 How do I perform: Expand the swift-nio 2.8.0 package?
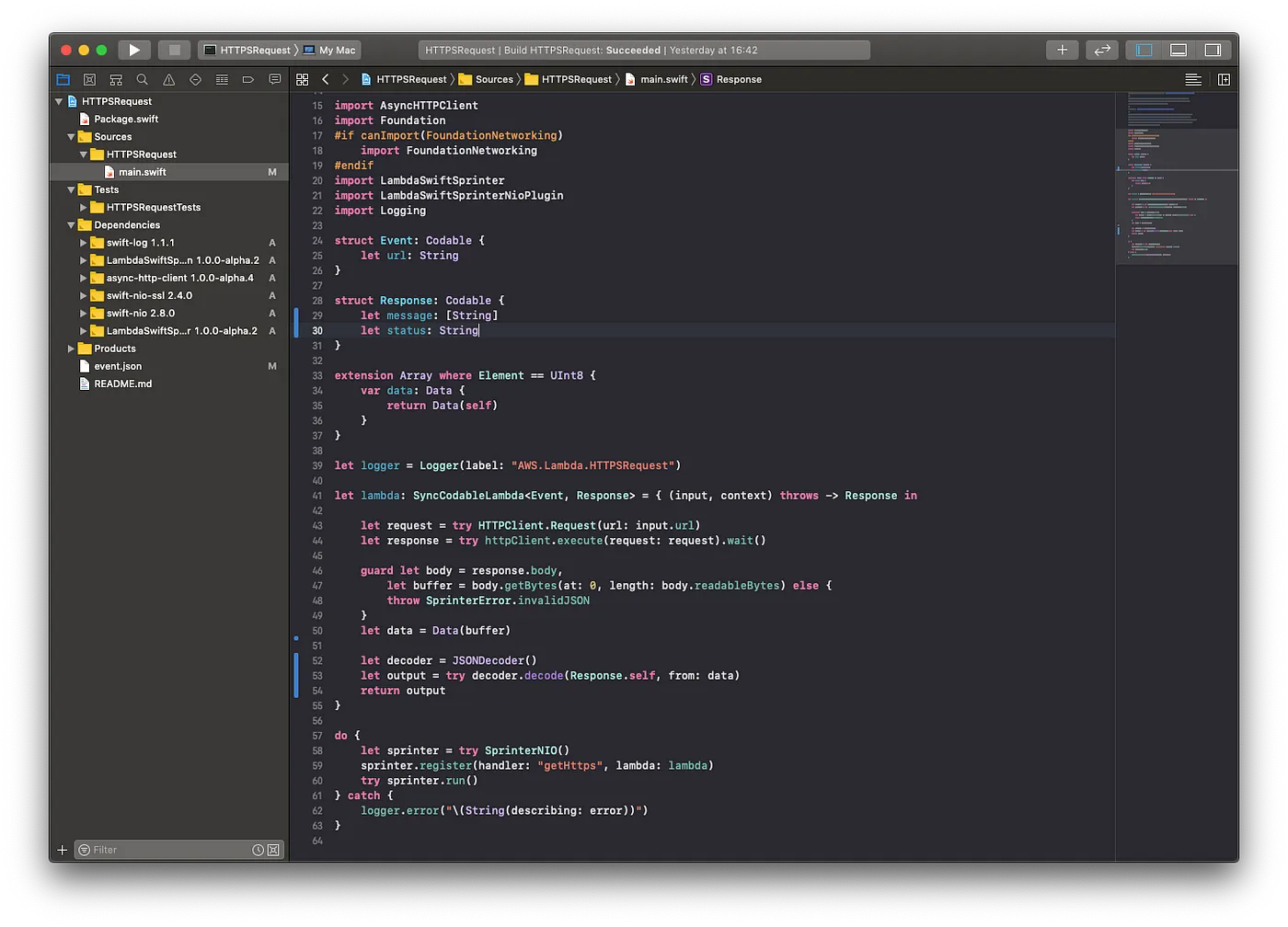pos(83,314)
